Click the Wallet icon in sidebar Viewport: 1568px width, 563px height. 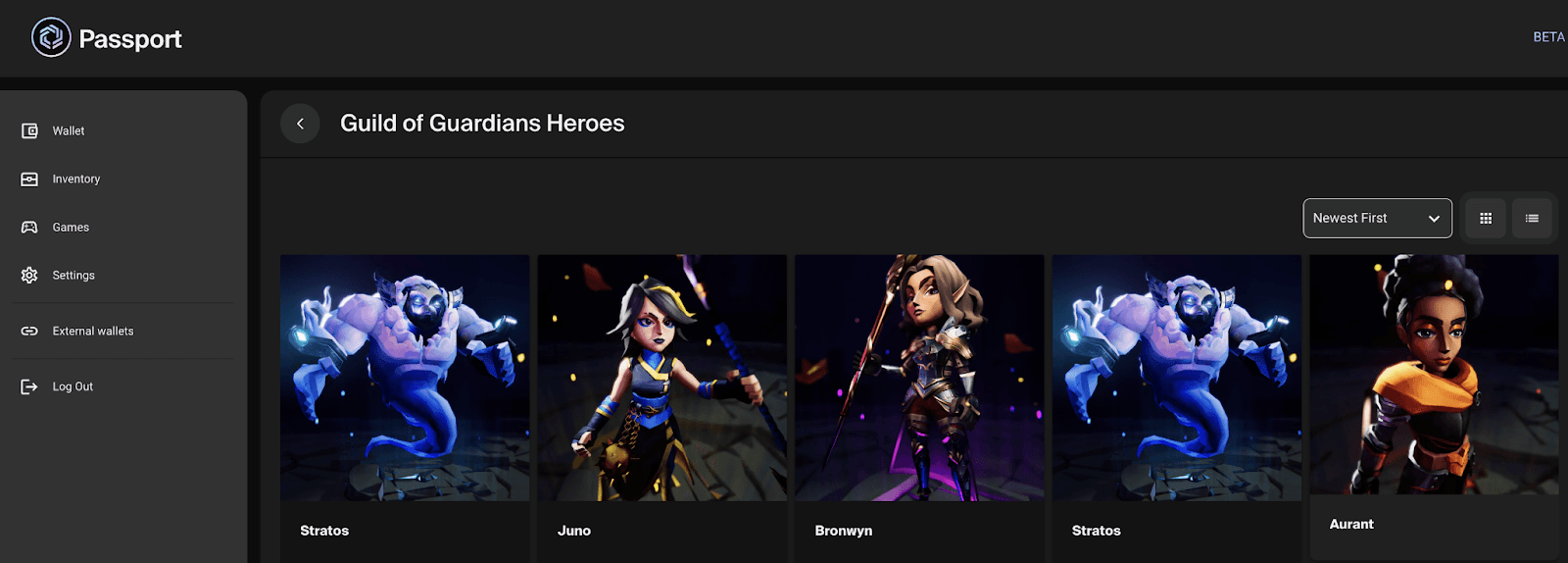click(29, 130)
